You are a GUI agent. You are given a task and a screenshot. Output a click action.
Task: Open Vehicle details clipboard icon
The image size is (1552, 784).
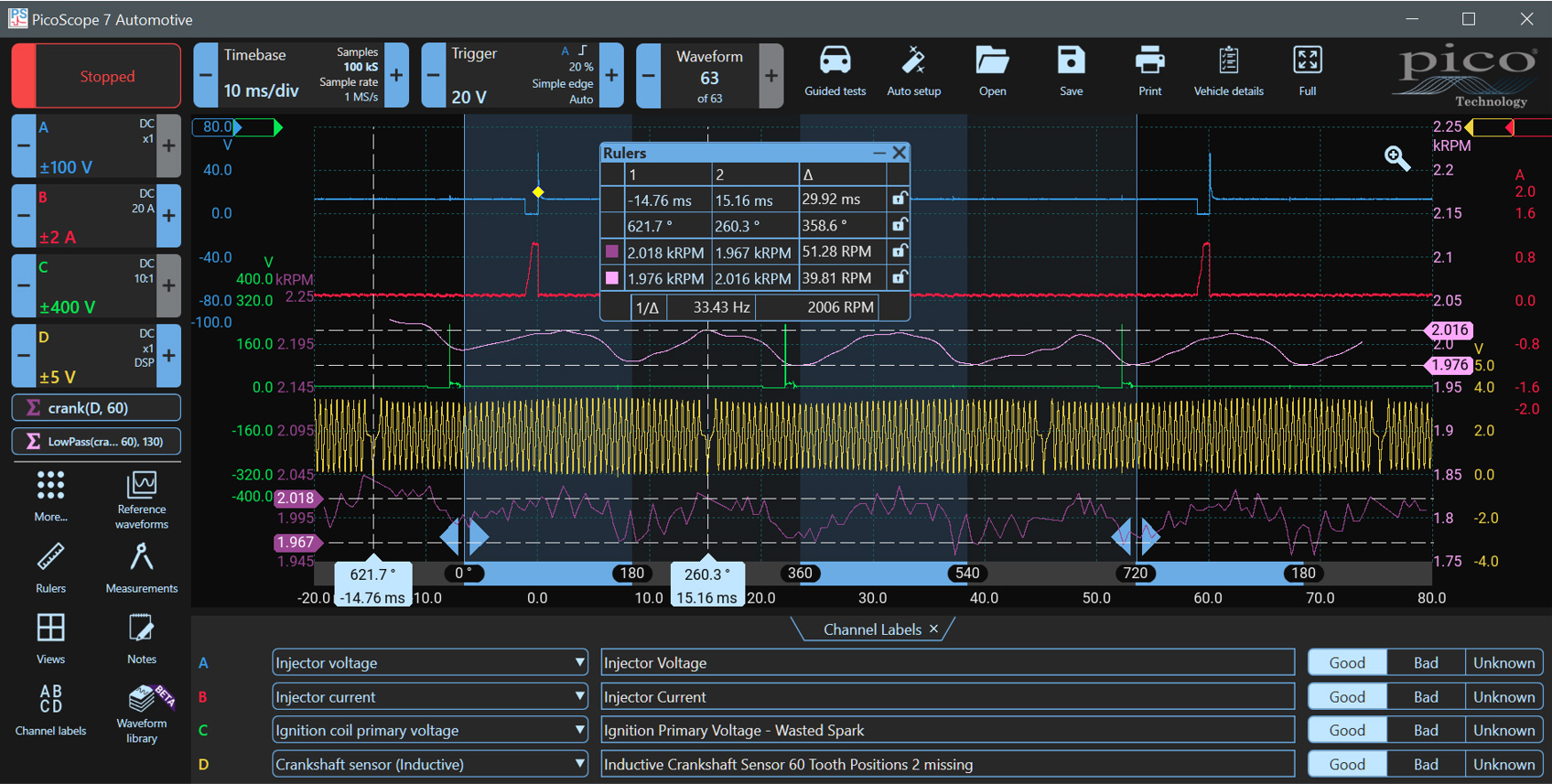[1228, 70]
